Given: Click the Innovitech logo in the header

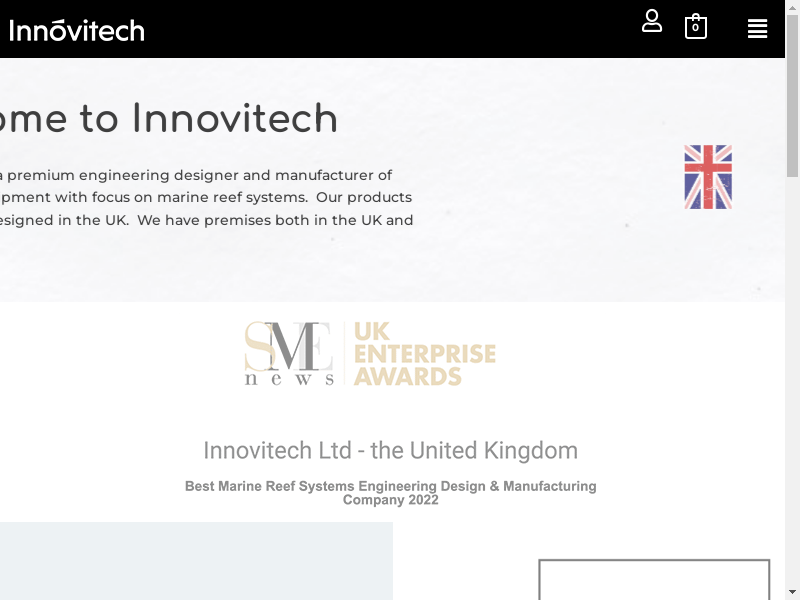Looking at the screenshot, I should [x=77, y=30].
